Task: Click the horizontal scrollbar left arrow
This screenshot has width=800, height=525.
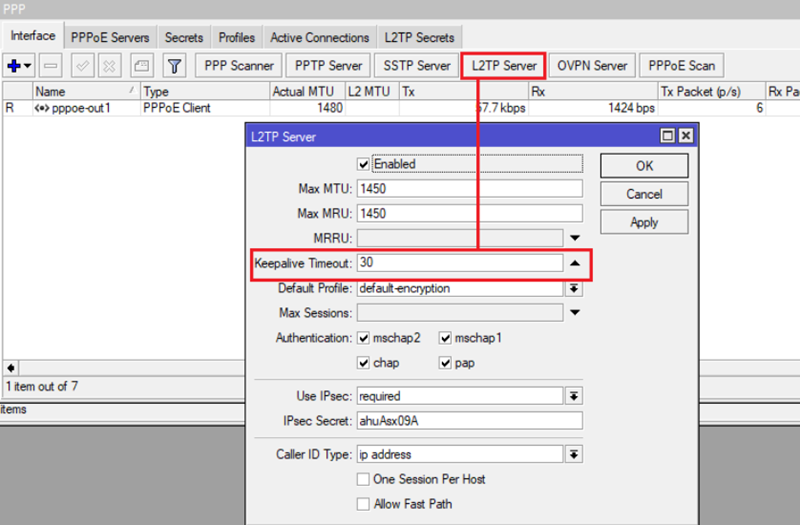Action: pyautogui.click(x=10, y=368)
